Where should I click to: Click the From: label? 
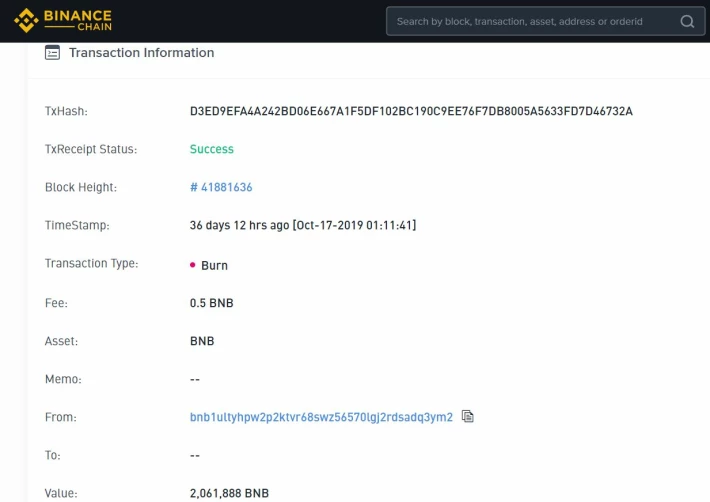click(x=61, y=417)
